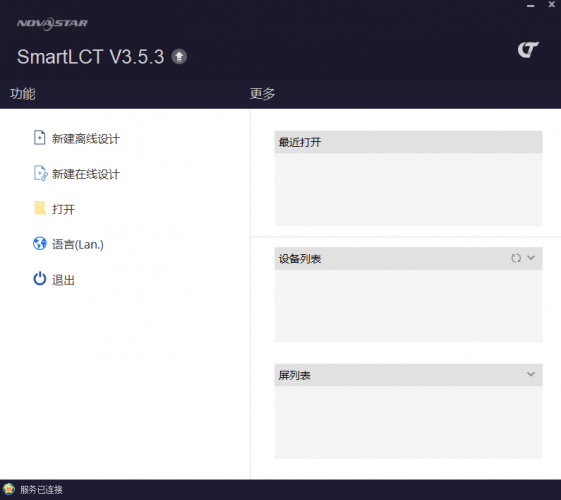The width and height of the screenshot is (561, 500).
Task: Click the 屏列表 header label
Action: [x=294, y=375]
